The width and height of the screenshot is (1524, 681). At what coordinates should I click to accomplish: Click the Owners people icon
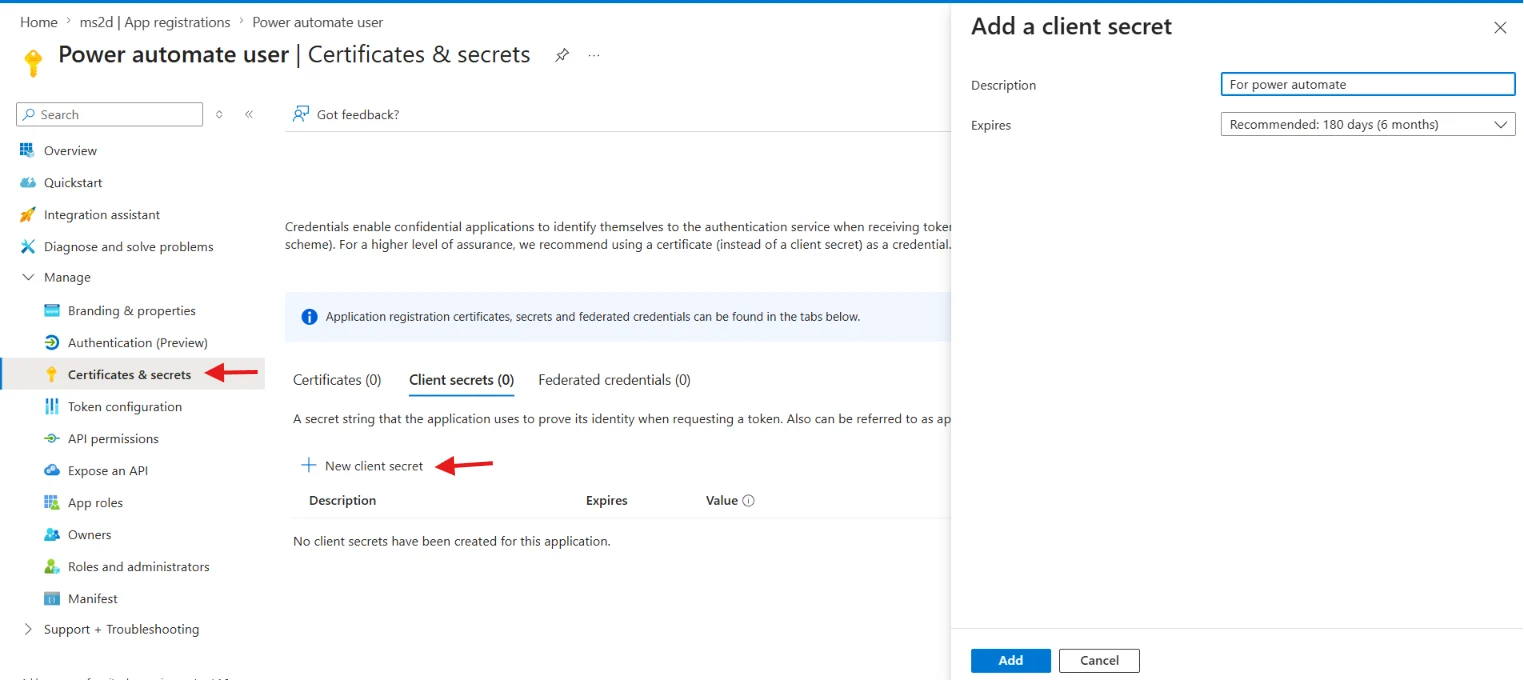tap(52, 535)
